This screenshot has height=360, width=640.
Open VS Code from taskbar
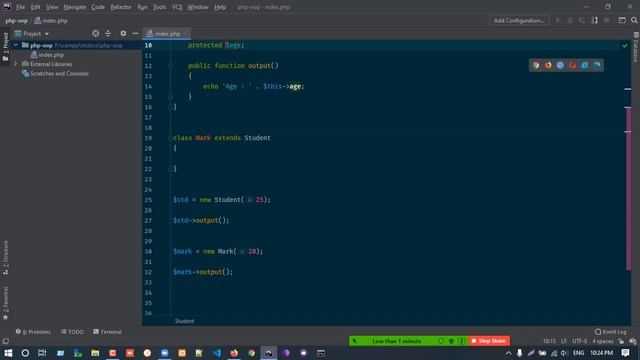pyautogui.click(x=217, y=353)
